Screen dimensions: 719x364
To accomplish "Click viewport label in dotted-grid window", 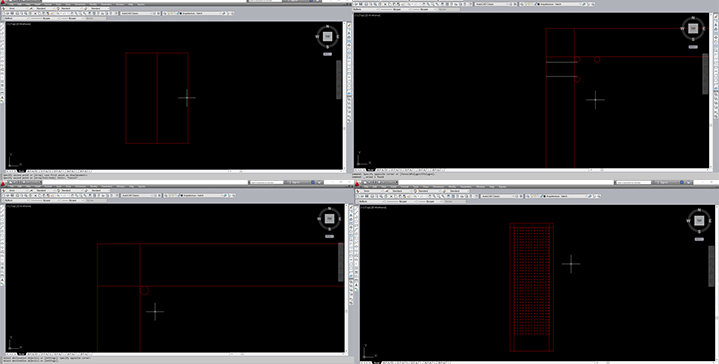I will 374,207.
